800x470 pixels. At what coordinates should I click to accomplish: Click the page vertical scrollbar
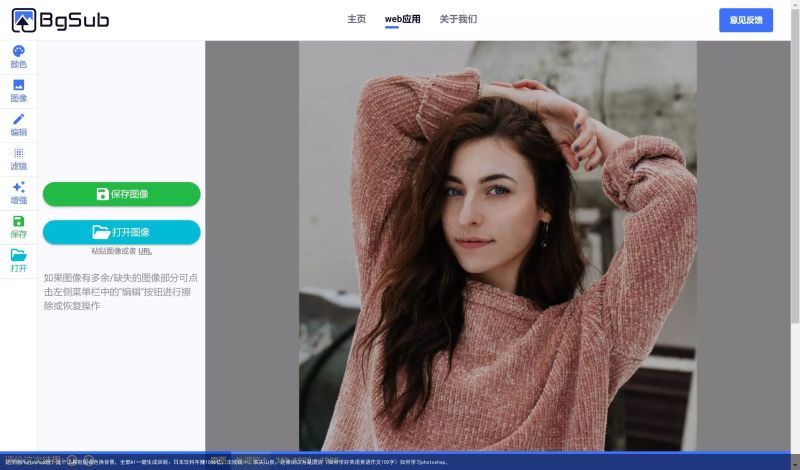pos(795,166)
